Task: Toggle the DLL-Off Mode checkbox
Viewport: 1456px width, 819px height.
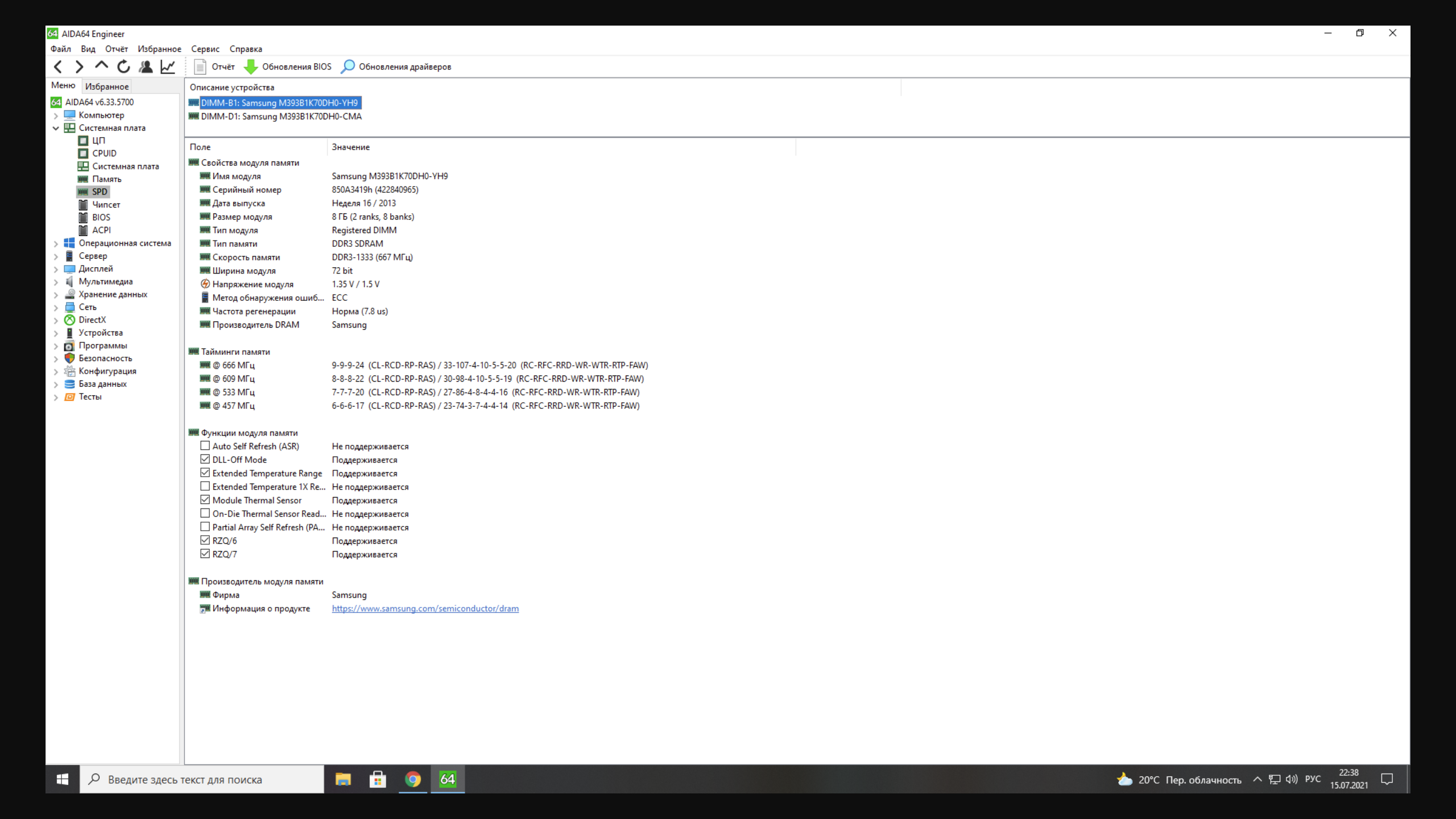Action: pos(205,460)
